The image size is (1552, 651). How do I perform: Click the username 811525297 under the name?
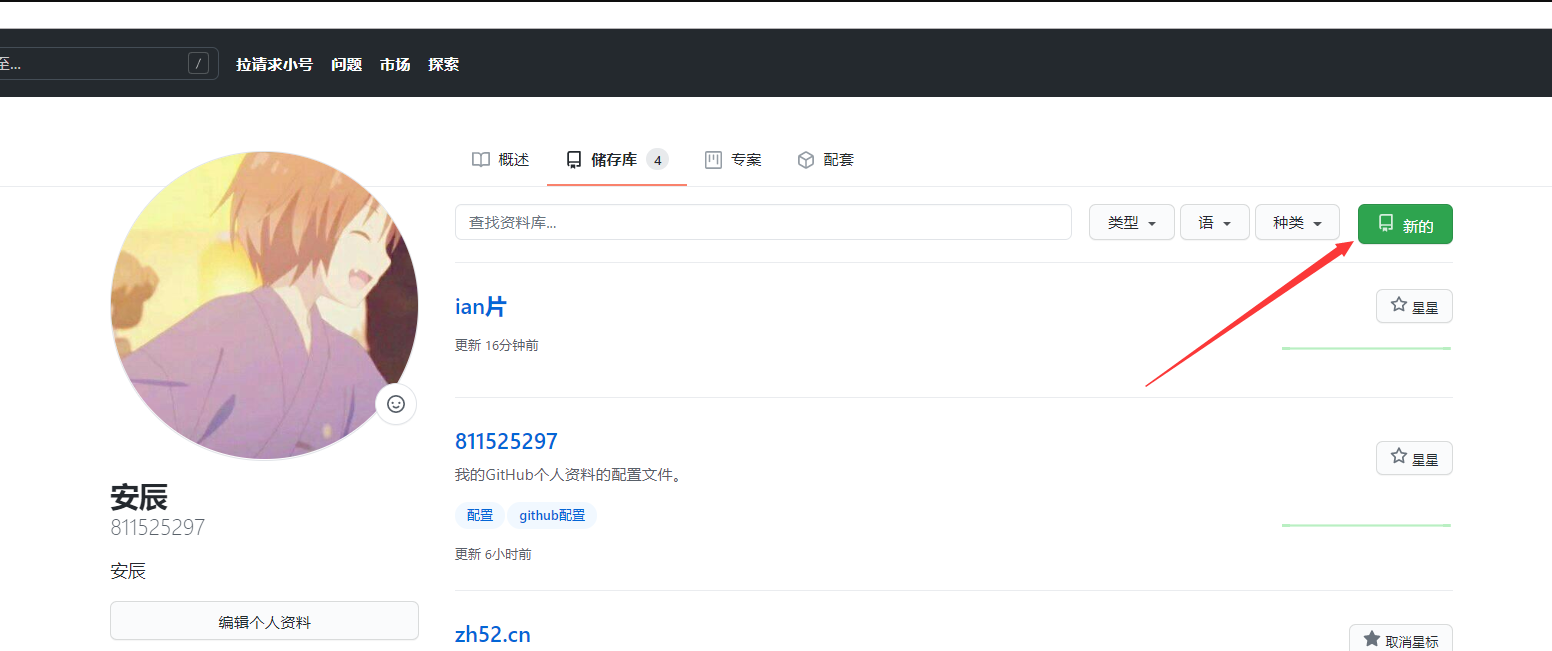pos(158,527)
